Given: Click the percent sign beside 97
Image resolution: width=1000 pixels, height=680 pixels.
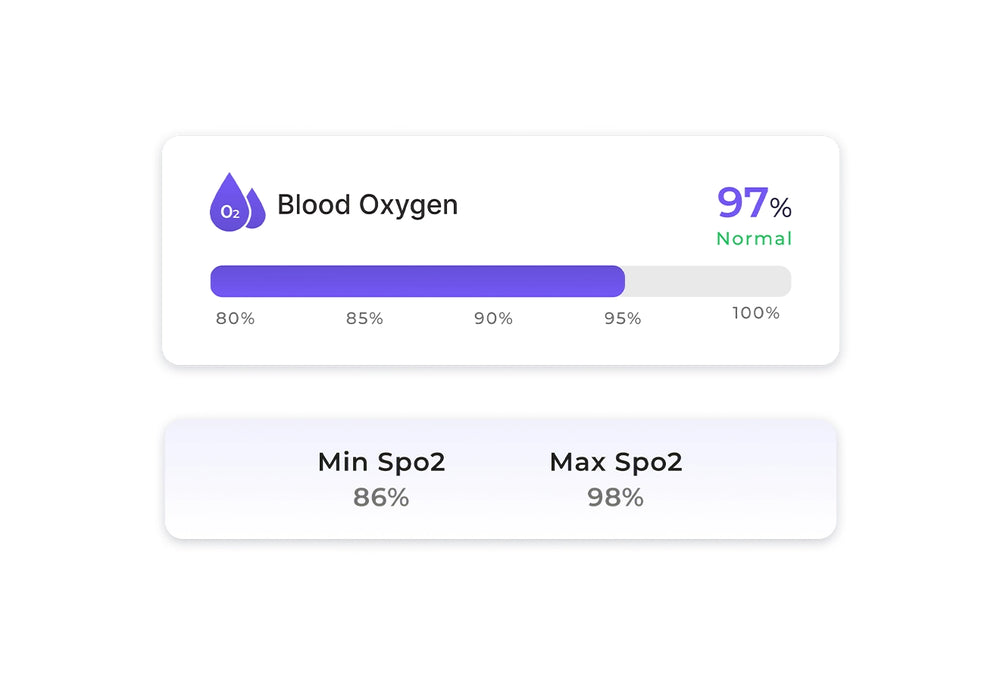Looking at the screenshot, I should pos(781,208).
